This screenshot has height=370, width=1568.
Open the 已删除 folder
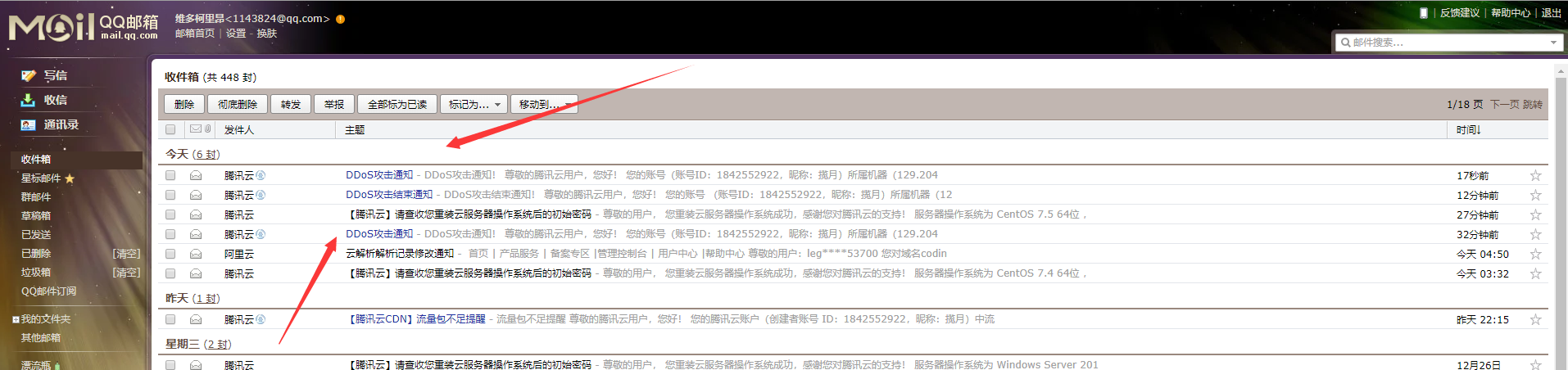[36, 254]
